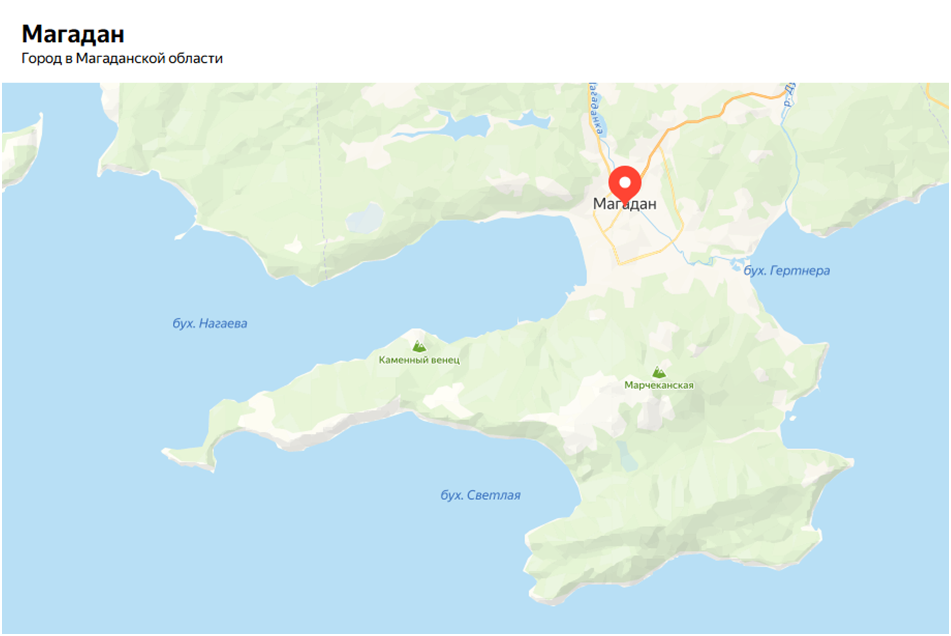Click the р. Дукча river label
Screen dimensions: 951x636
[x=788, y=95]
